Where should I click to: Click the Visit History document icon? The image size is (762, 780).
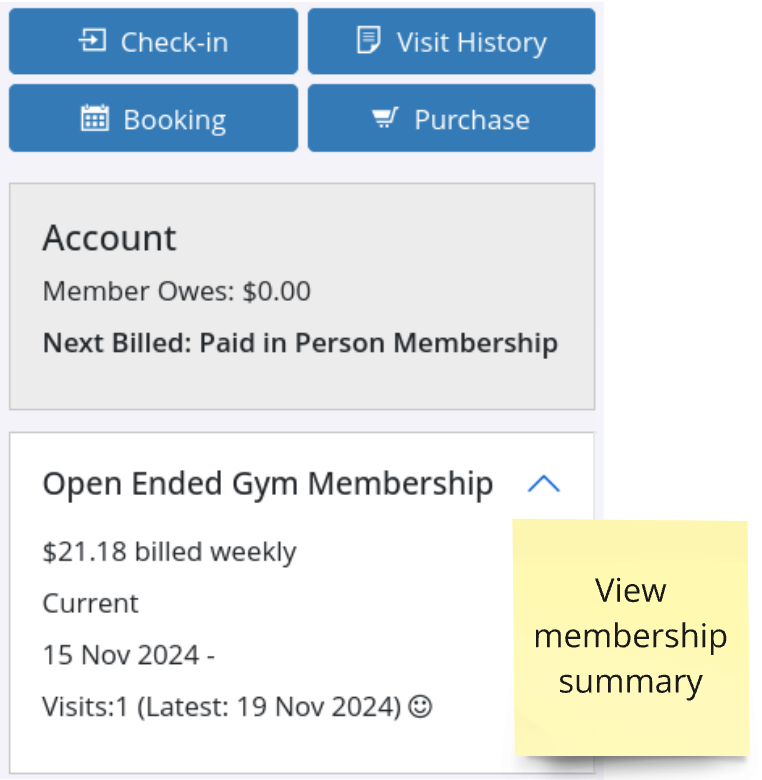[369, 40]
